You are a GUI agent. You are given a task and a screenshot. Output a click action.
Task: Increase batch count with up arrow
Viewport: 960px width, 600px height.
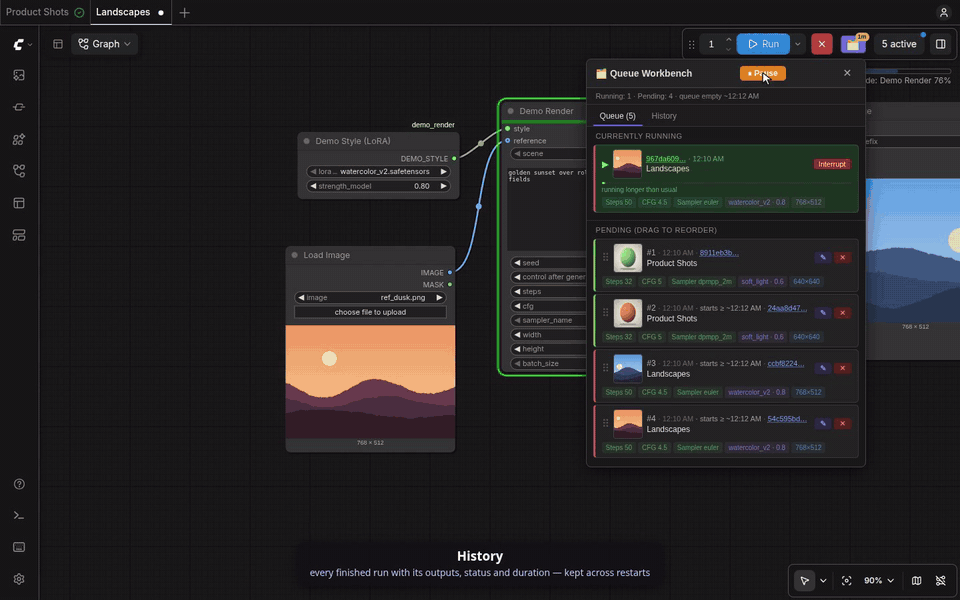729,39
